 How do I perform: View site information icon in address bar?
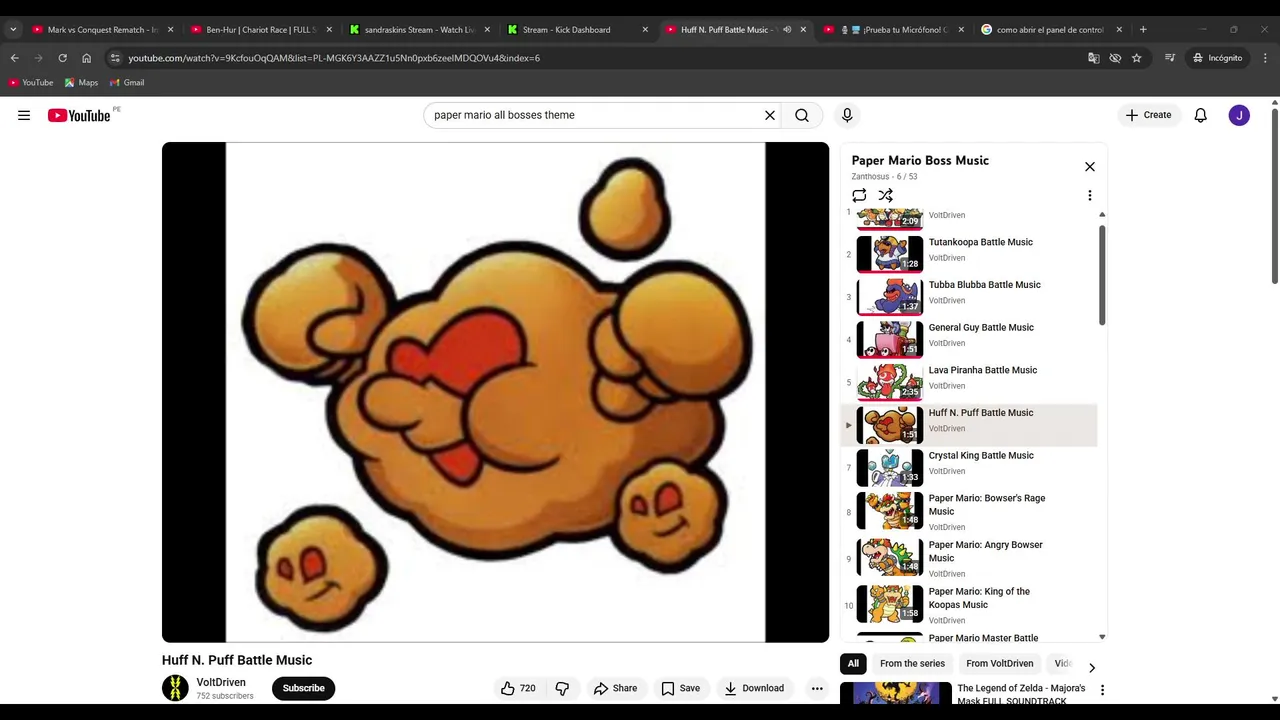(x=115, y=58)
